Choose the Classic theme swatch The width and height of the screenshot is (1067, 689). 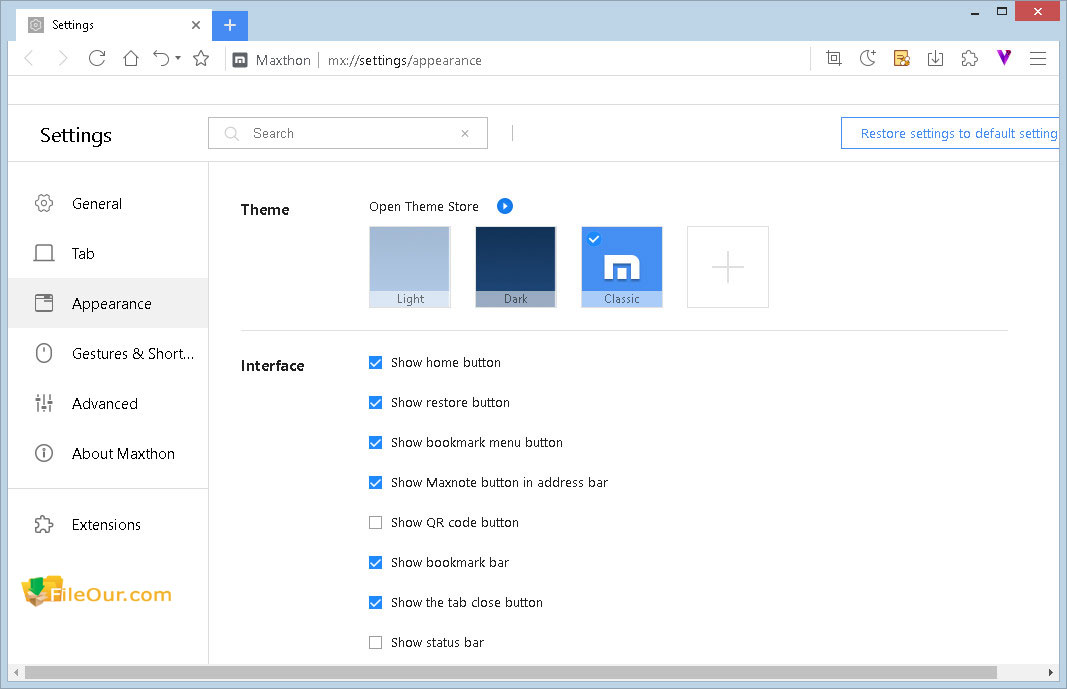tap(622, 267)
